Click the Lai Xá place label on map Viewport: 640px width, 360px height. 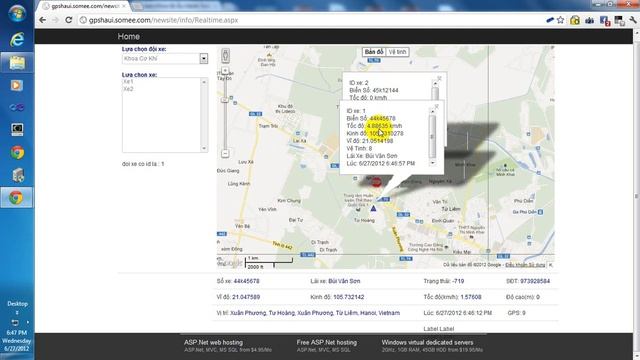(x=299, y=141)
